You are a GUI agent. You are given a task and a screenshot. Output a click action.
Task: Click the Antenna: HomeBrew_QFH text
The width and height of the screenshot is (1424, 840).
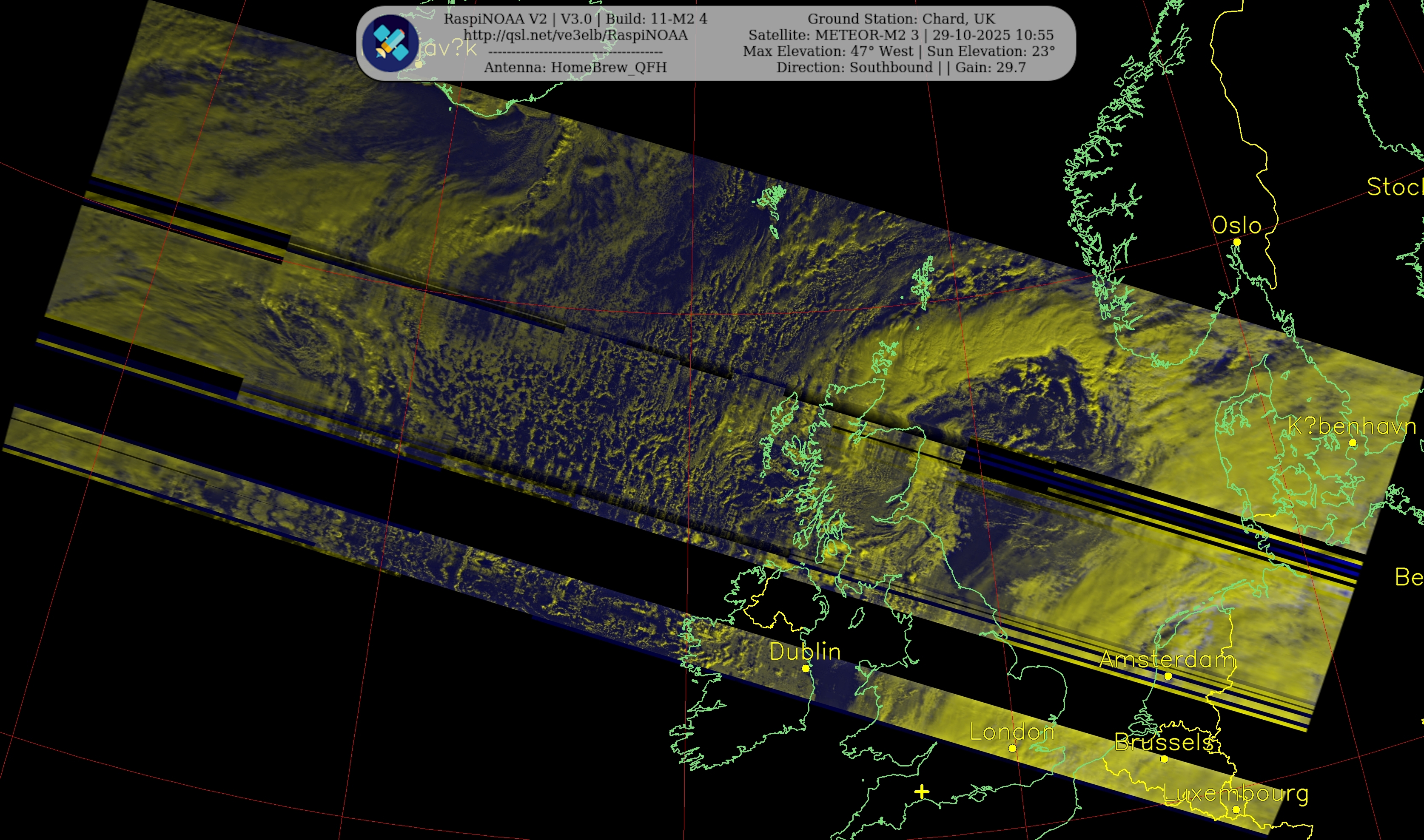tap(575, 67)
